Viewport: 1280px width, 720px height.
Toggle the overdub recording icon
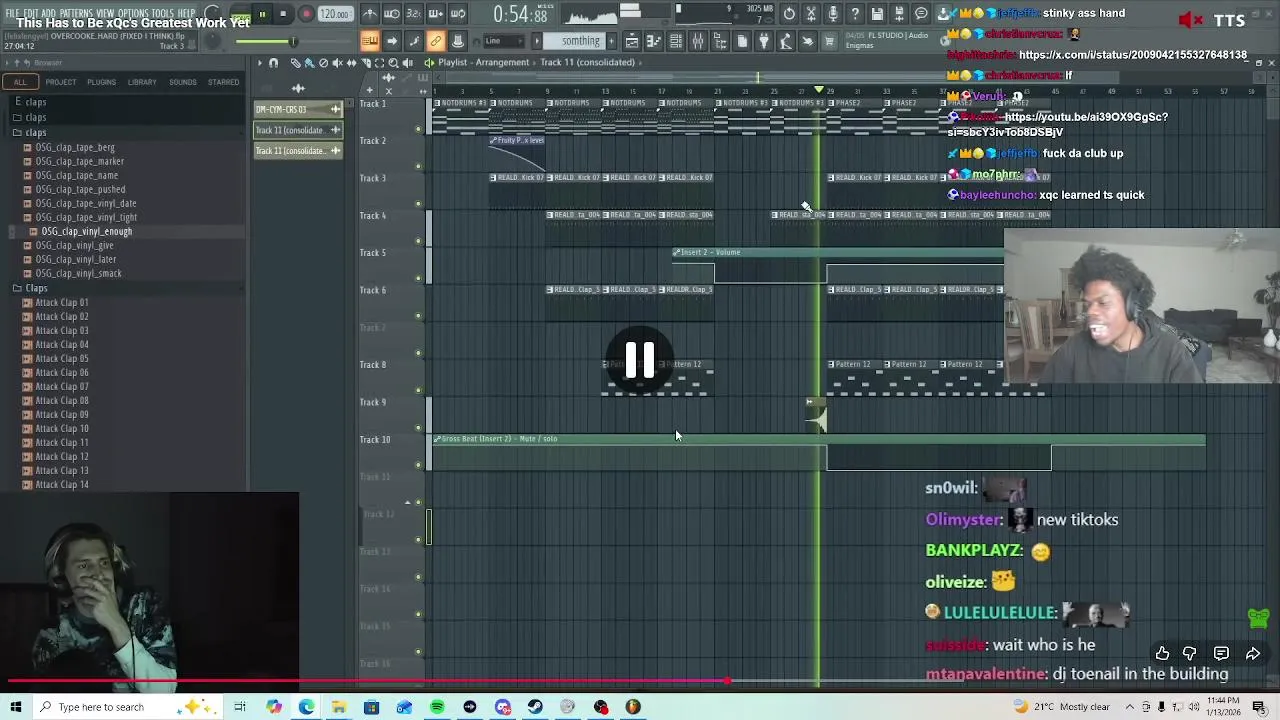click(x=436, y=14)
